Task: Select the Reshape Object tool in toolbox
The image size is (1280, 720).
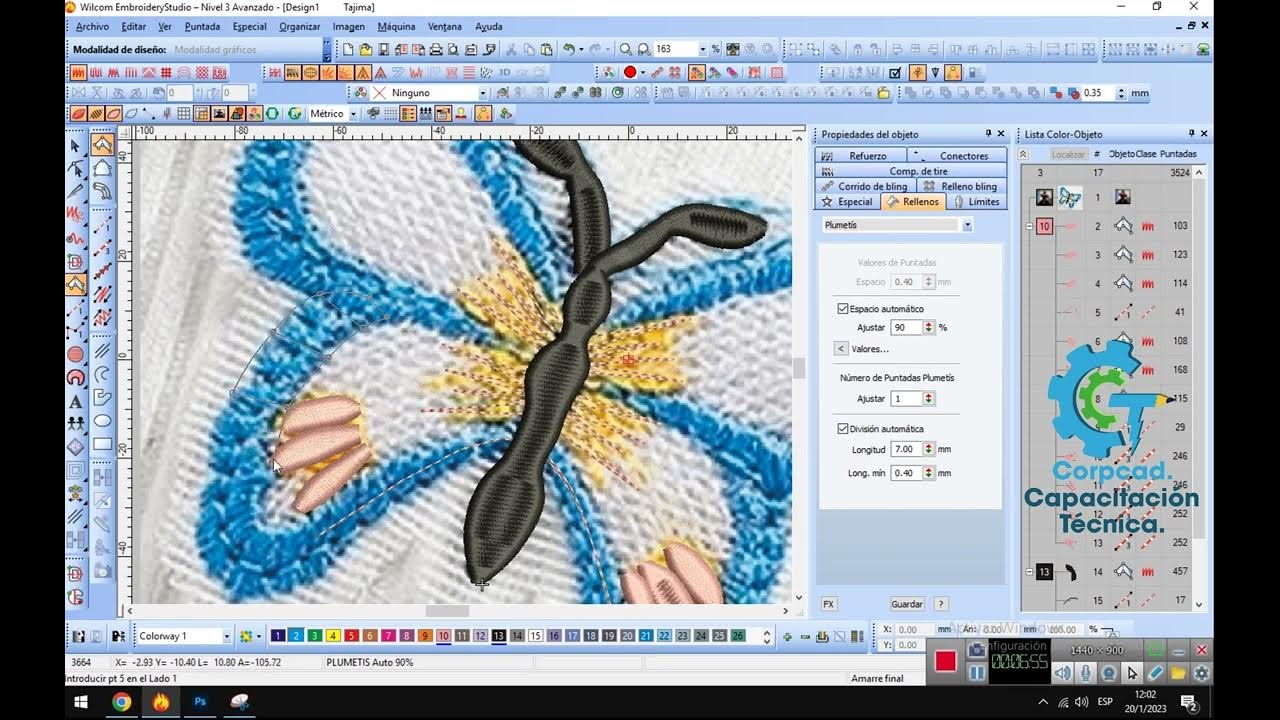Action: [x=76, y=167]
